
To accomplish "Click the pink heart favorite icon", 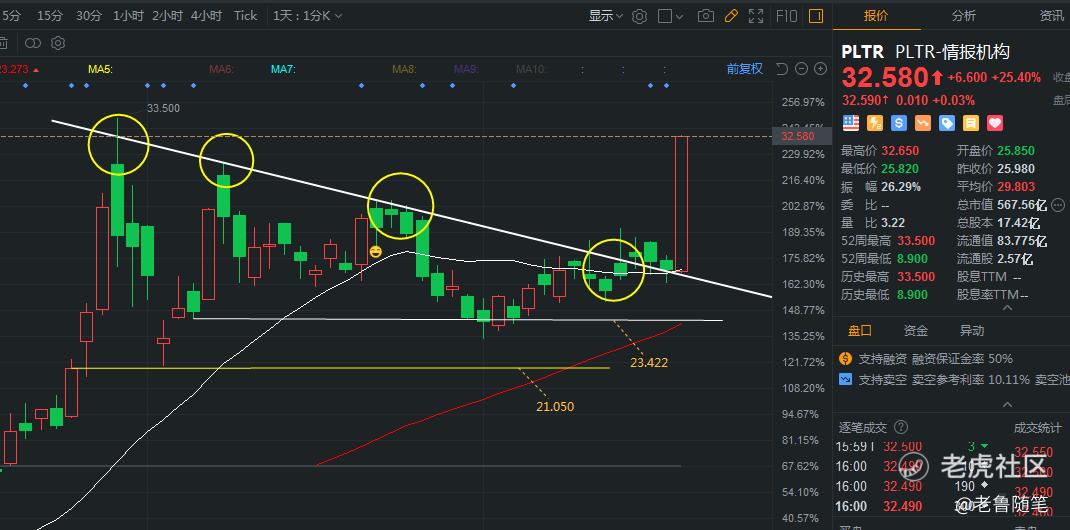I will (x=995, y=123).
